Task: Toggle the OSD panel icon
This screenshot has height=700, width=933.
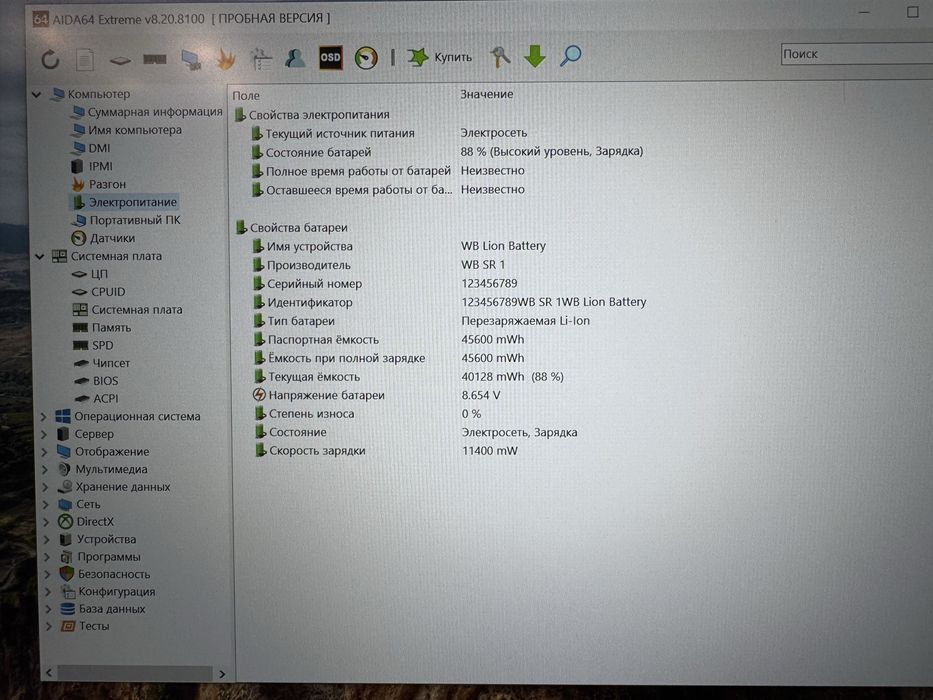Action: [330, 58]
